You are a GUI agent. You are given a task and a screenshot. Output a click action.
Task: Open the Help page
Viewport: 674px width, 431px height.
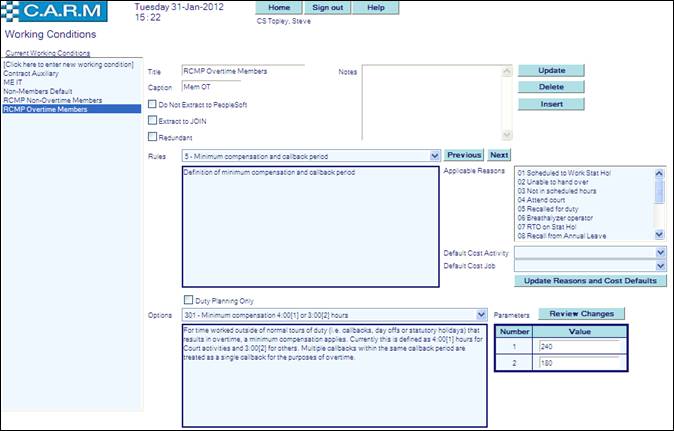376,8
